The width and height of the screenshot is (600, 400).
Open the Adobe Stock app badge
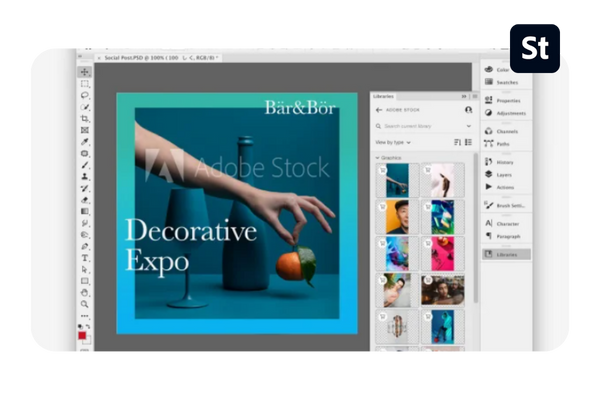tap(535, 47)
